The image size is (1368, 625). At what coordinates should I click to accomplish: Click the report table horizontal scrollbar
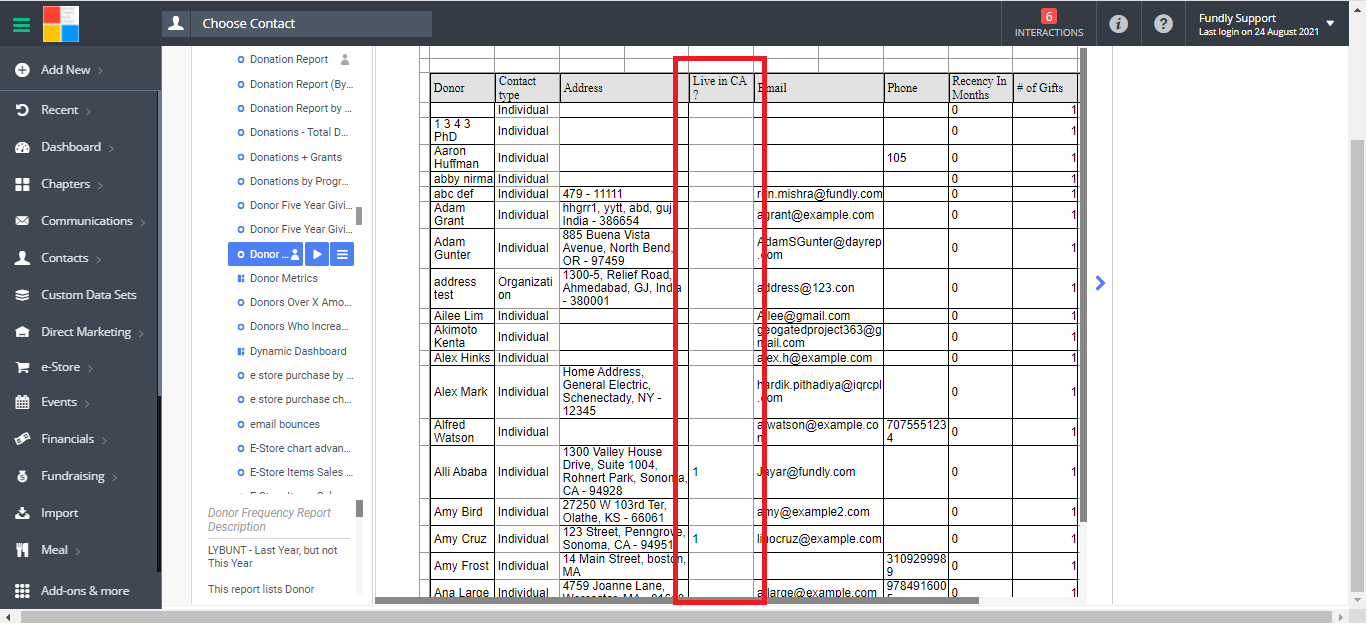(x=677, y=600)
